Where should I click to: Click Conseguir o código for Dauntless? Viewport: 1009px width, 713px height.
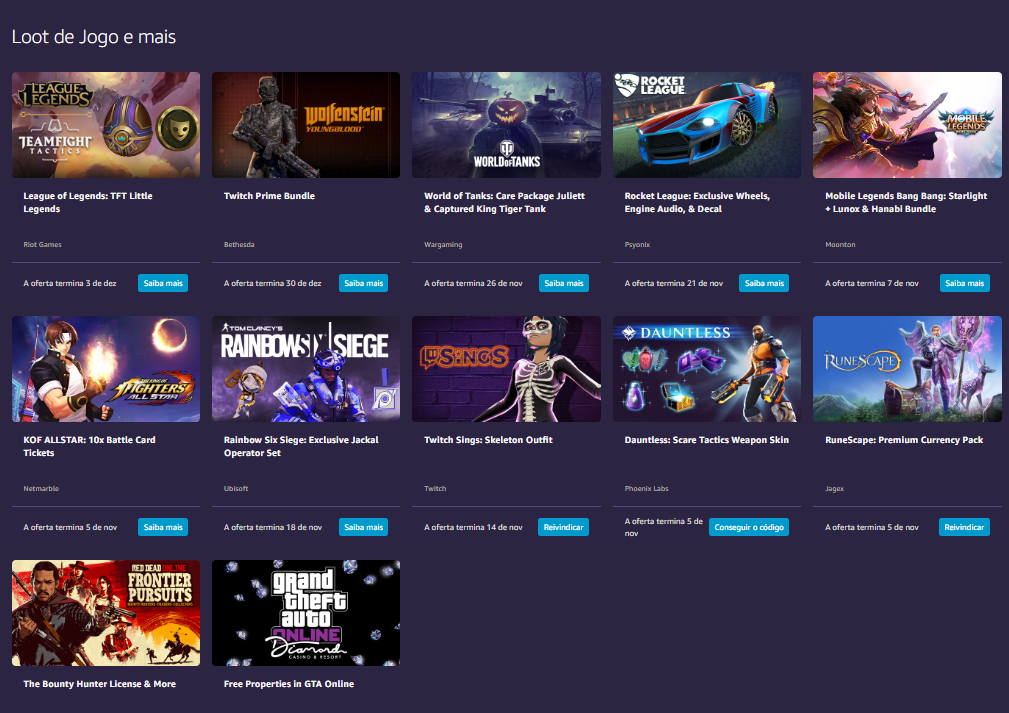pos(749,527)
